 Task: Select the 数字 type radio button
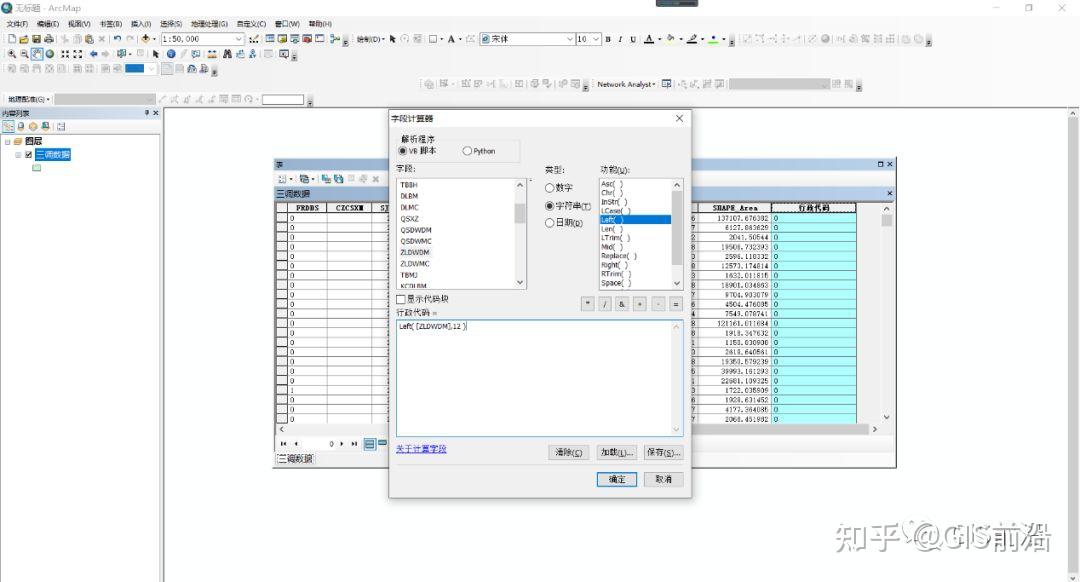(550, 188)
